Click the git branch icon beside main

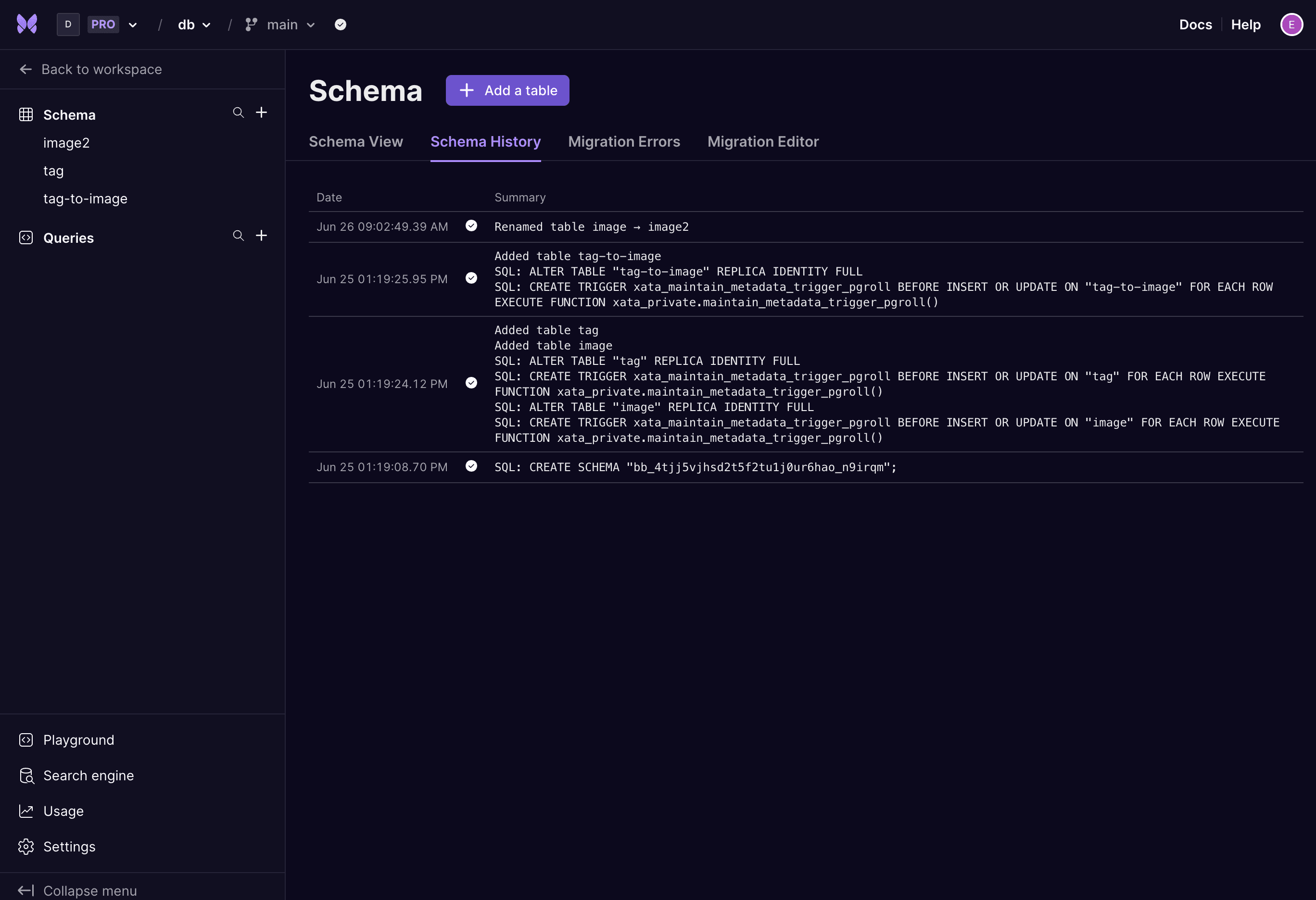pyautogui.click(x=251, y=25)
